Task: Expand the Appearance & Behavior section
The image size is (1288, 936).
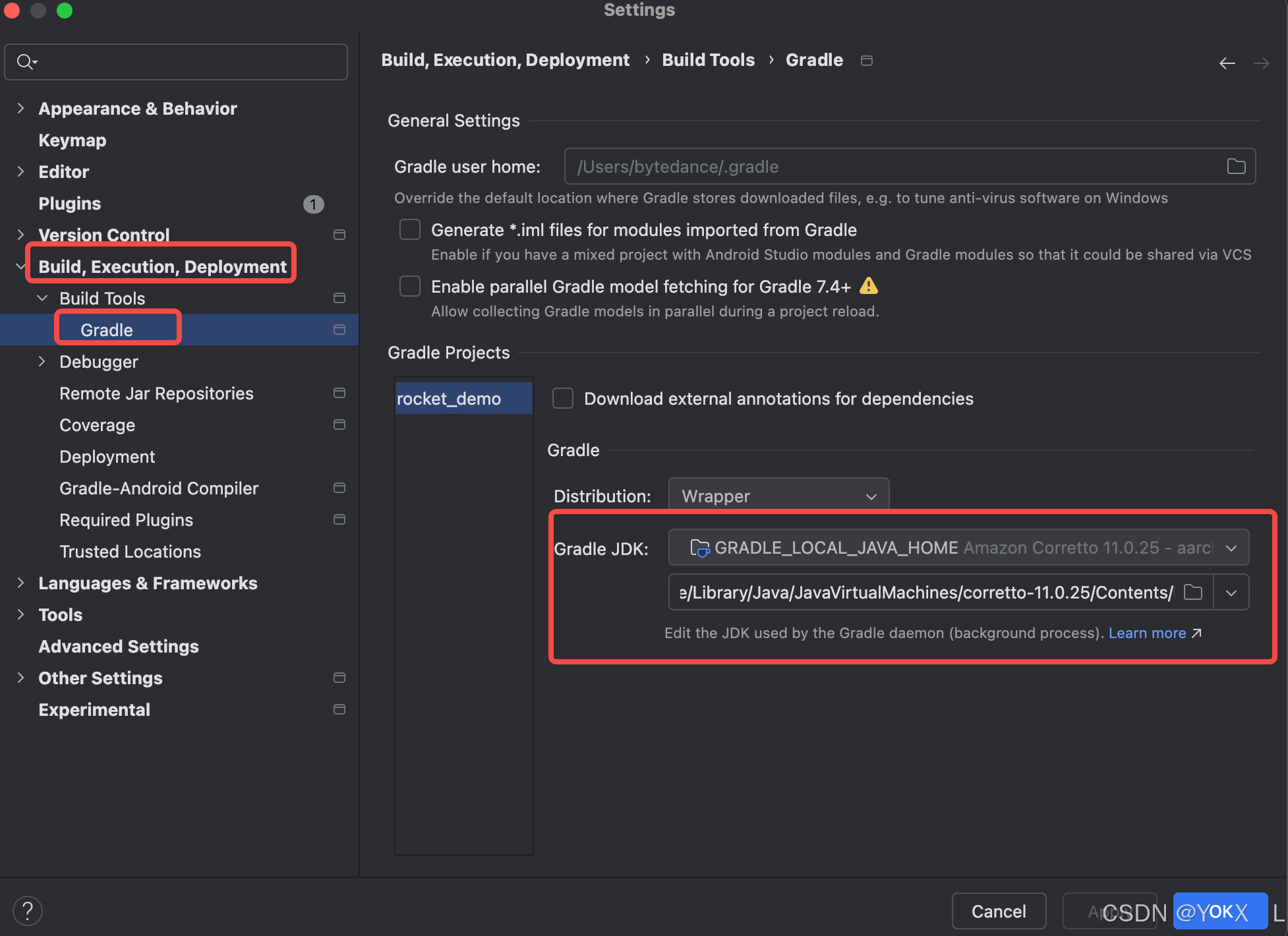Action: (x=20, y=108)
